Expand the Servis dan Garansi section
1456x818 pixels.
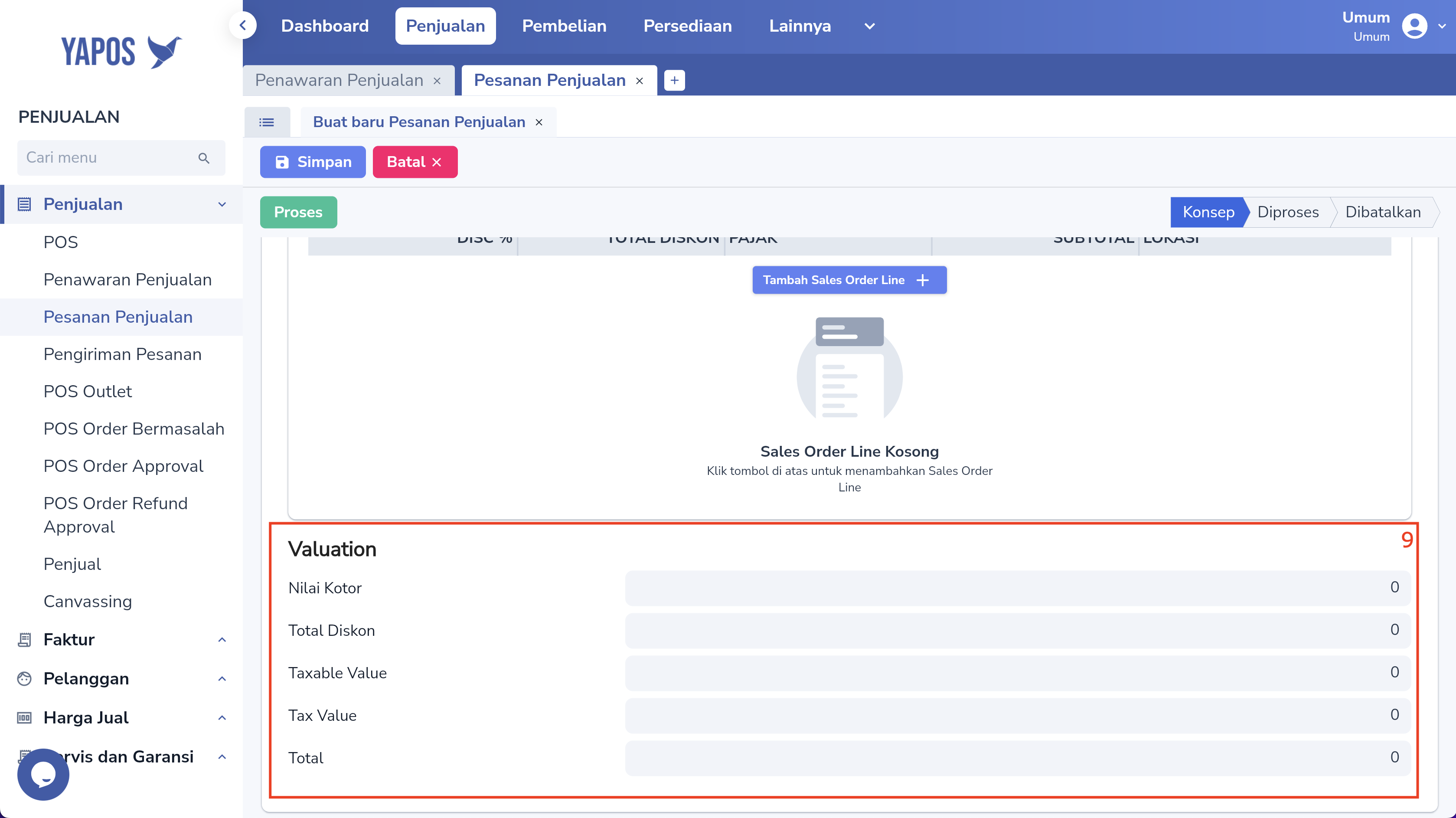(x=222, y=757)
